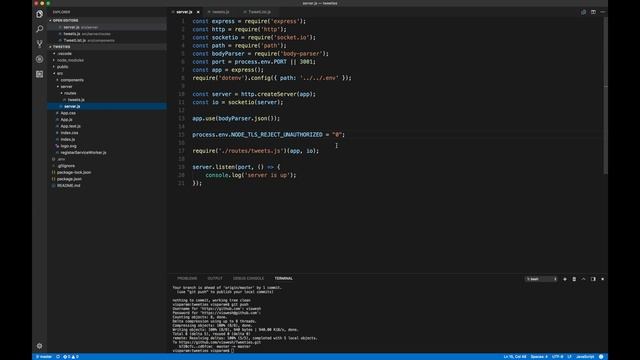Change end of line sequence via LF
Viewport: 640px width, 360px height.
(569, 357)
